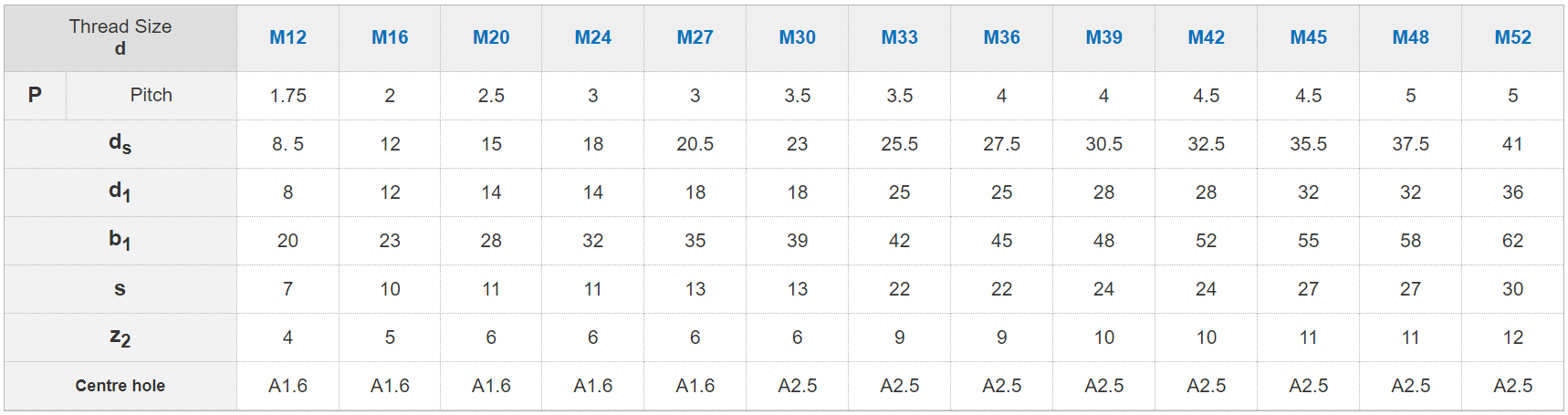Open the M45 thread size link

(x=1309, y=37)
